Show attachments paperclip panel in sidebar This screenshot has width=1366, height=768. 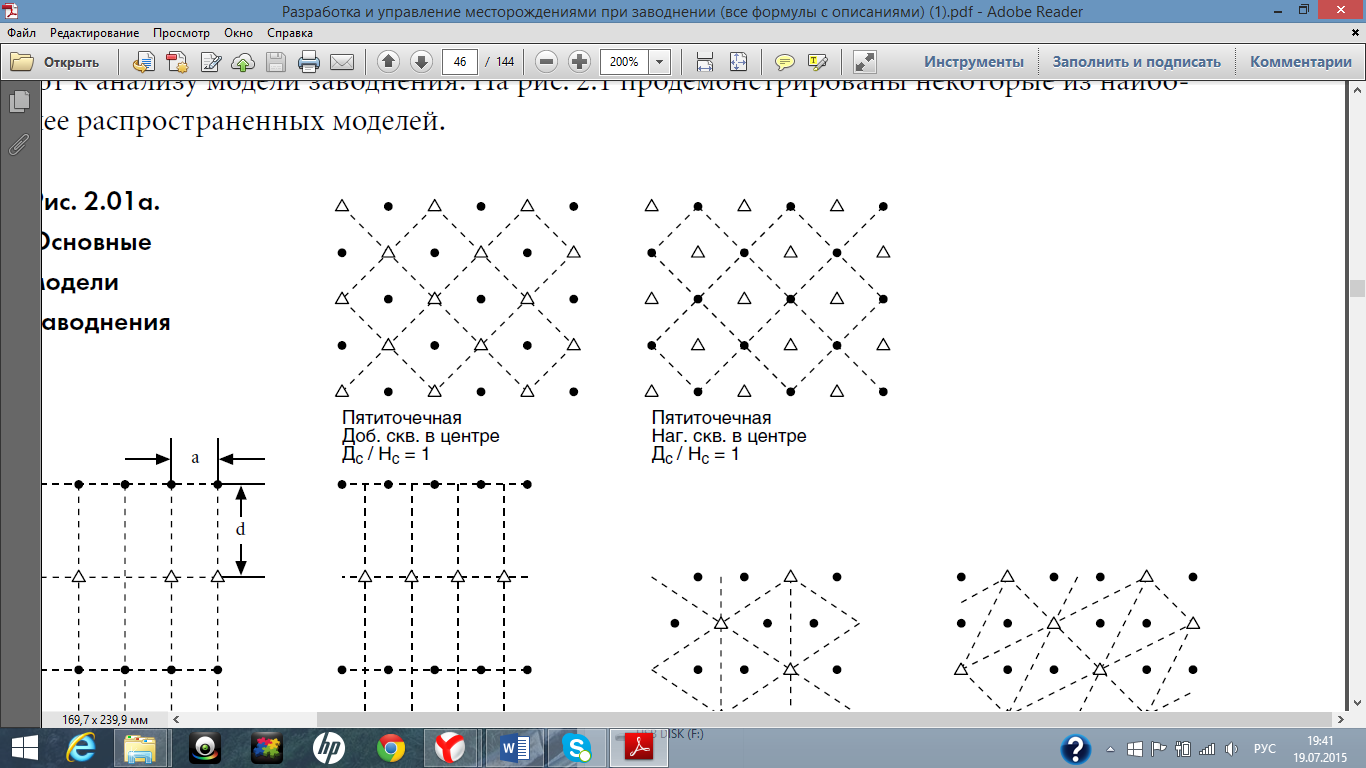19,145
